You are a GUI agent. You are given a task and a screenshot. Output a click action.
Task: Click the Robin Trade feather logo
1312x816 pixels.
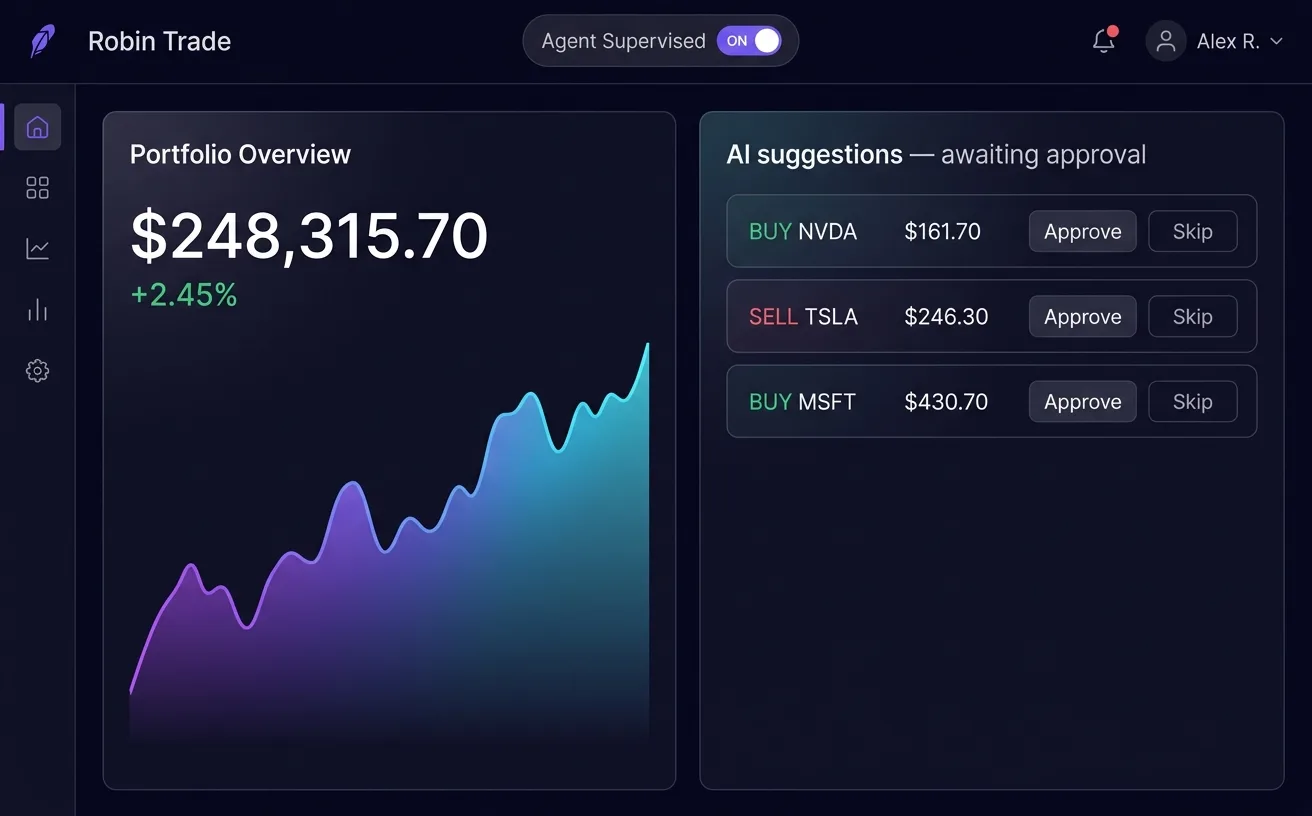pyautogui.click(x=43, y=41)
